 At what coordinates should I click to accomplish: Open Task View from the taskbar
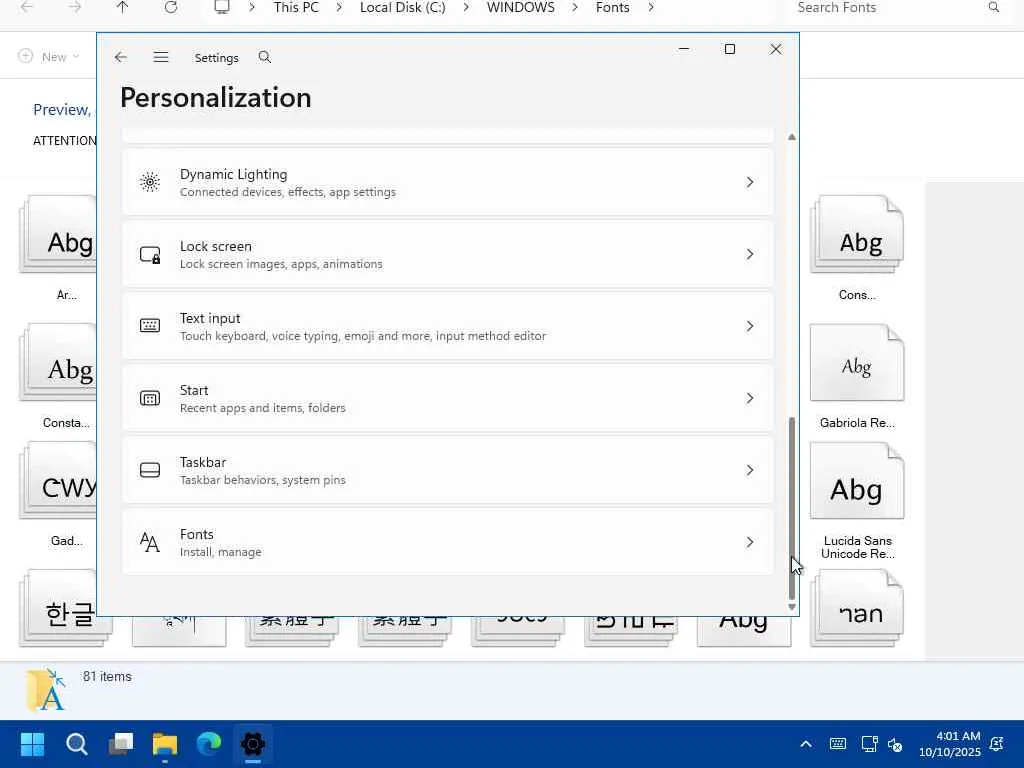(121, 744)
